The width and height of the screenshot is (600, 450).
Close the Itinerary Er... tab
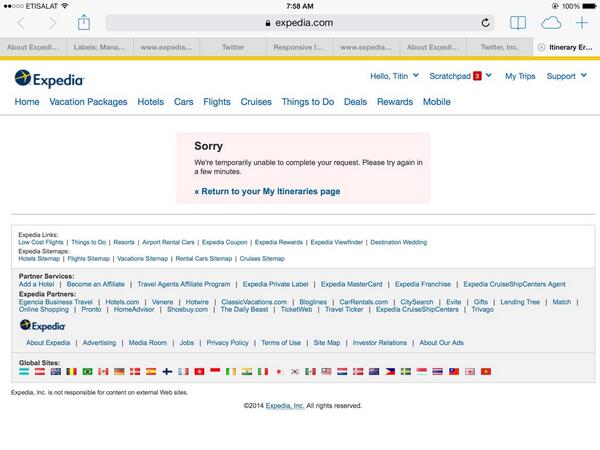pos(541,47)
